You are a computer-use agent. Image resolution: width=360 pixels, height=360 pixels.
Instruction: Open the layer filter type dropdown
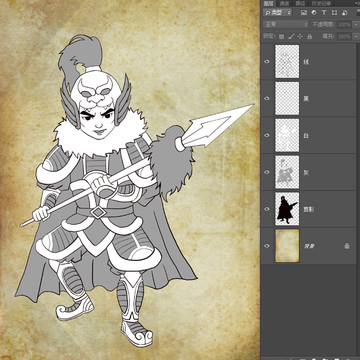277,13
